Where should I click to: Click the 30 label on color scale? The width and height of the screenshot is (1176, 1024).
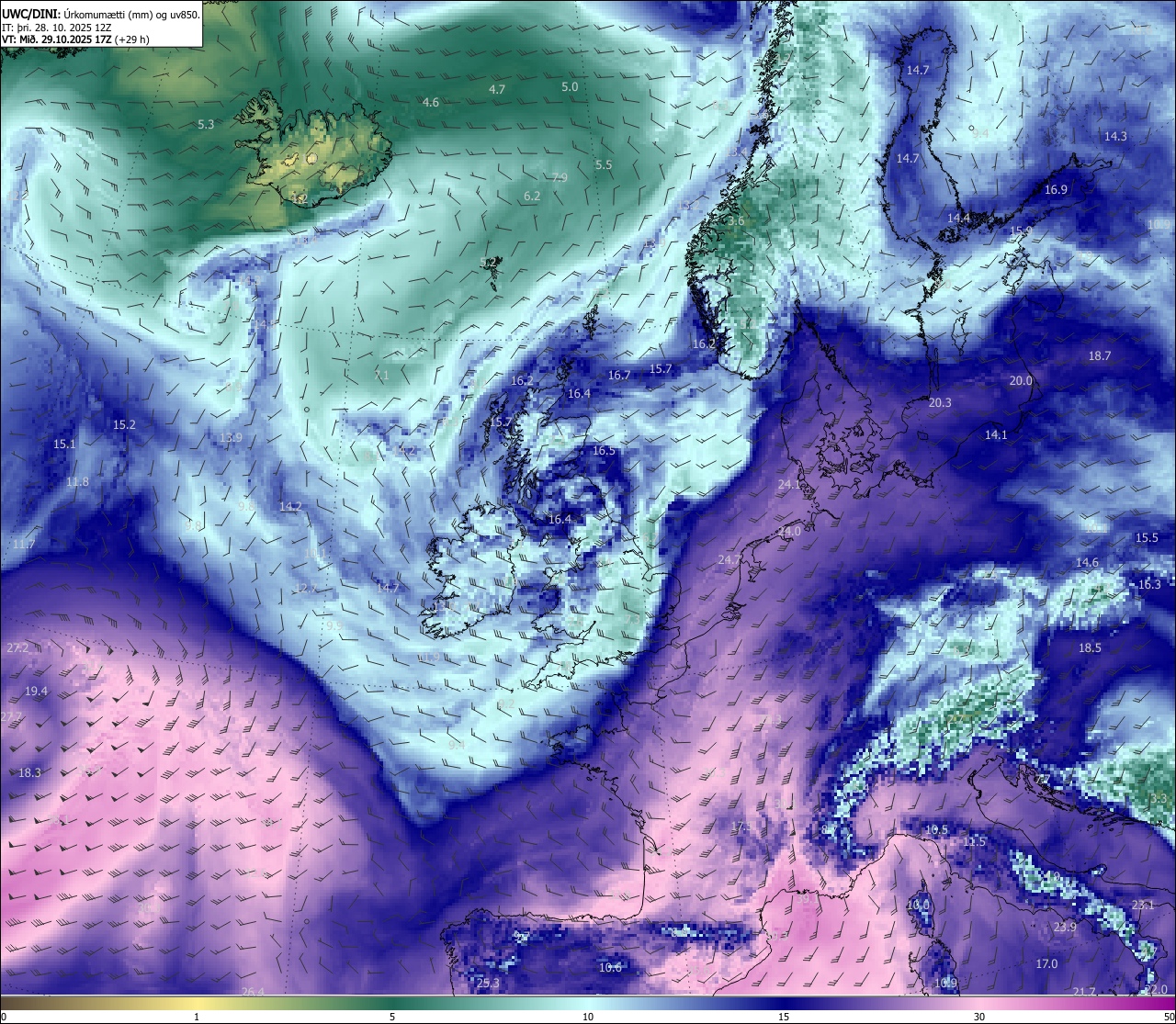tap(979, 1017)
